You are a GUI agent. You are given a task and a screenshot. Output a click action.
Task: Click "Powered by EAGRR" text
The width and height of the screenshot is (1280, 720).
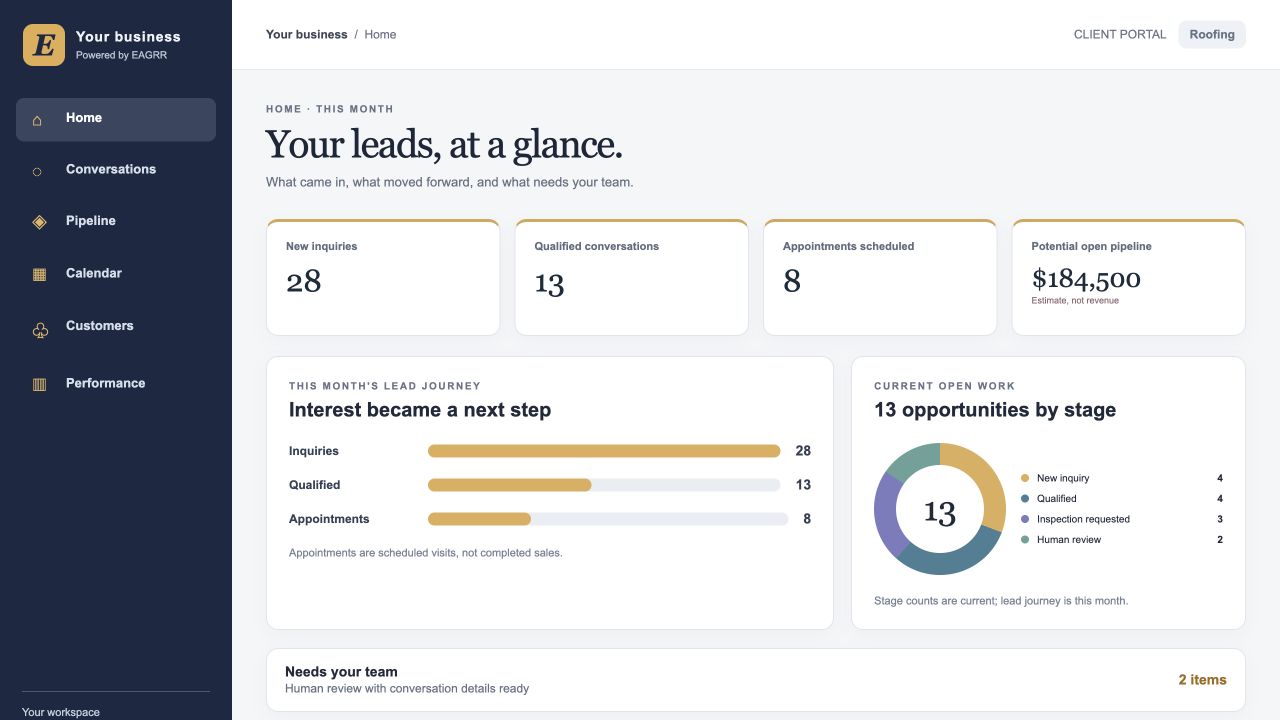click(121, 55)
